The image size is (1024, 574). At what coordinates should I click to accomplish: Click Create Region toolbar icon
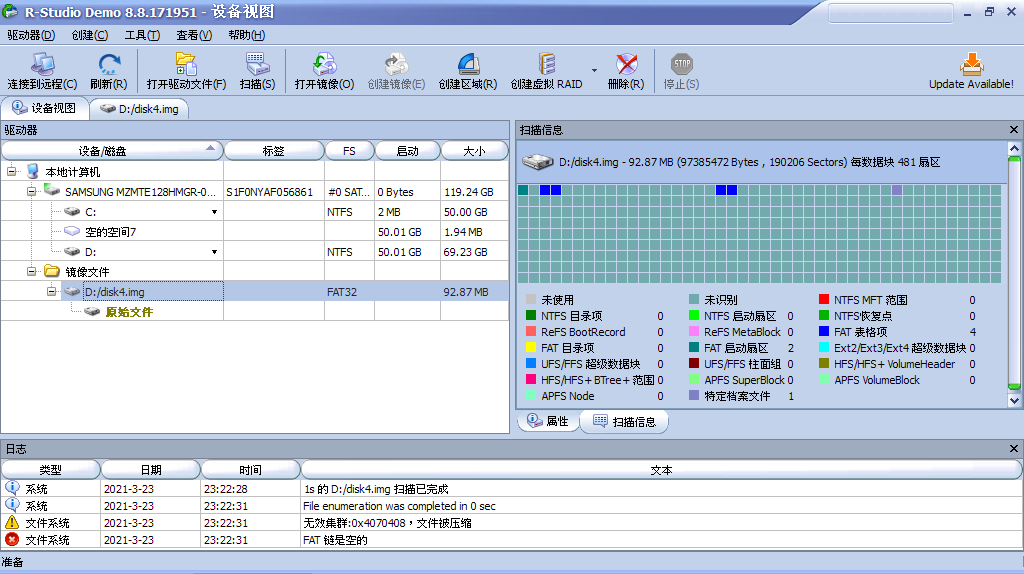468,64
